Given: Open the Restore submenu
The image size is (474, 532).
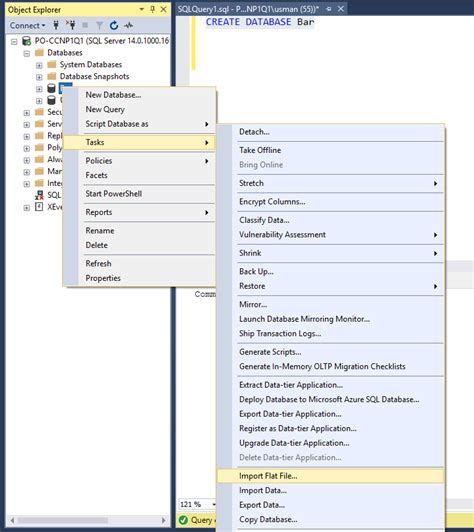Looking at the screenshot, I should pyautogui.click(x=330, y=286).
